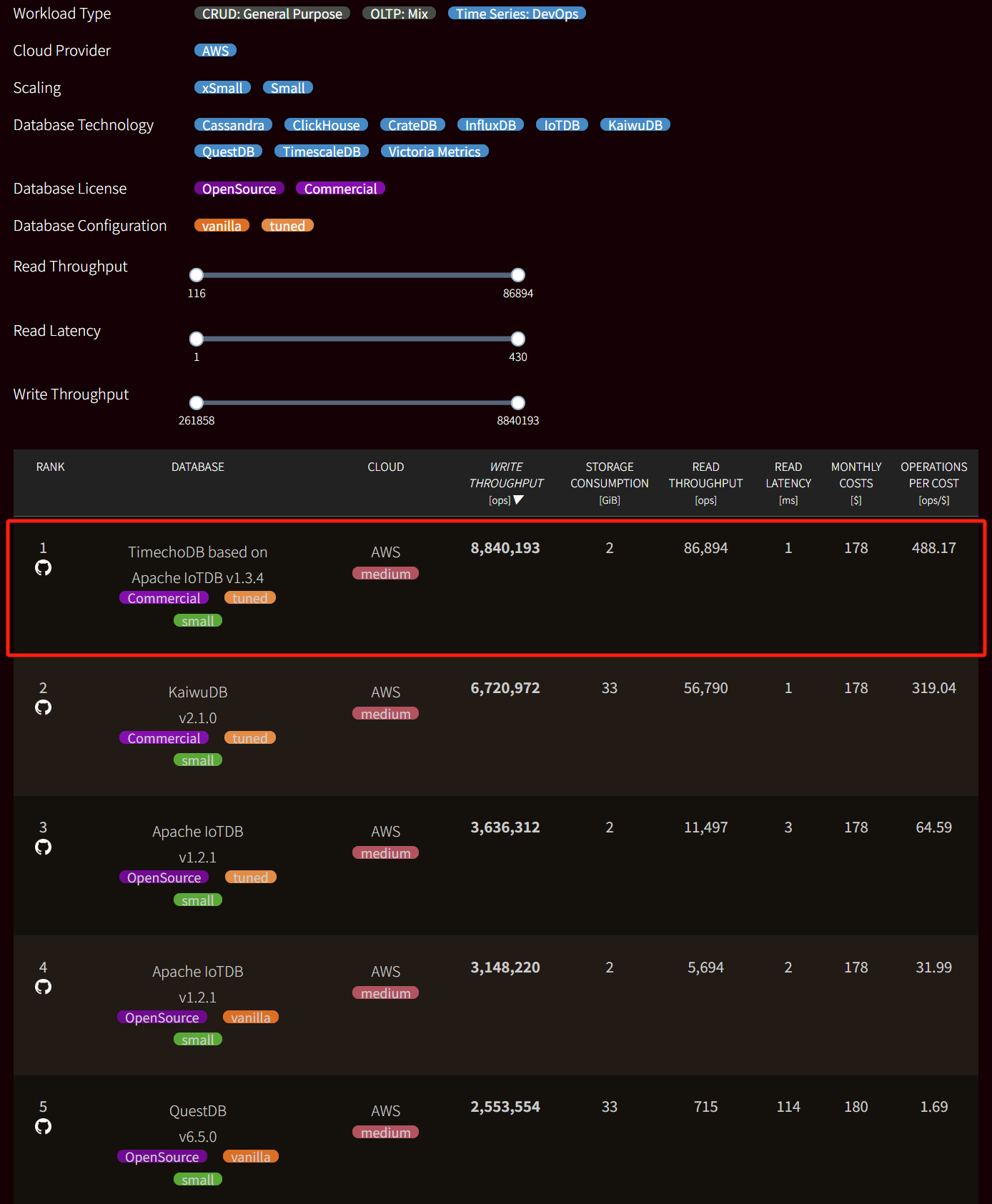Toggle the Time Series: DevOps workload filter
992x1204 pixels.
tap(517, 14)
